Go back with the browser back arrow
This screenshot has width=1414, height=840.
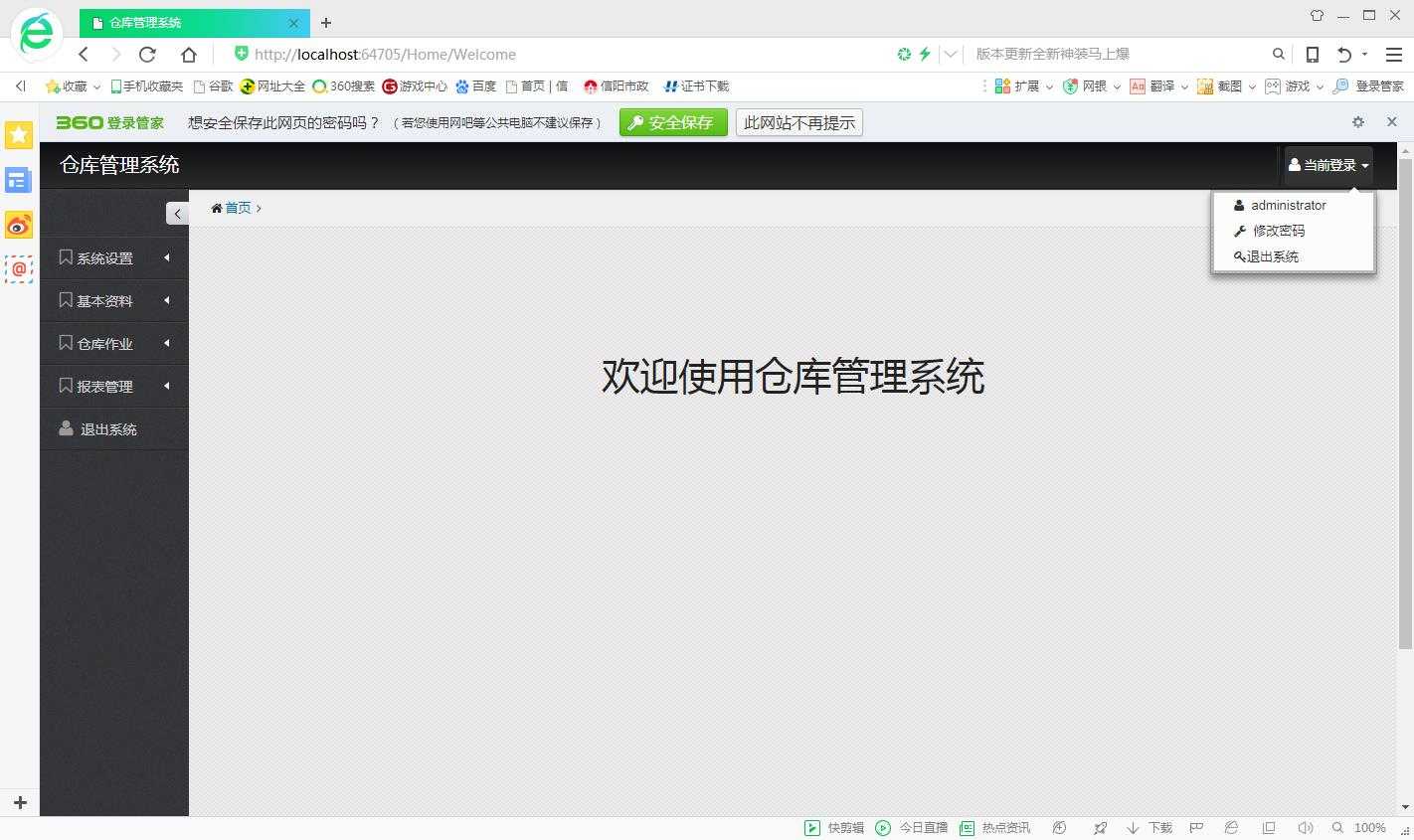click(x=84, y=55)
